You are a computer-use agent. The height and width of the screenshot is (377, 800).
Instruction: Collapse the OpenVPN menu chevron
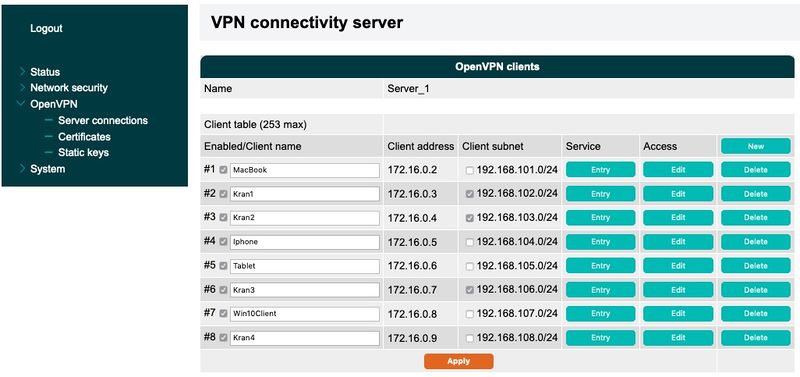point(21,104)
